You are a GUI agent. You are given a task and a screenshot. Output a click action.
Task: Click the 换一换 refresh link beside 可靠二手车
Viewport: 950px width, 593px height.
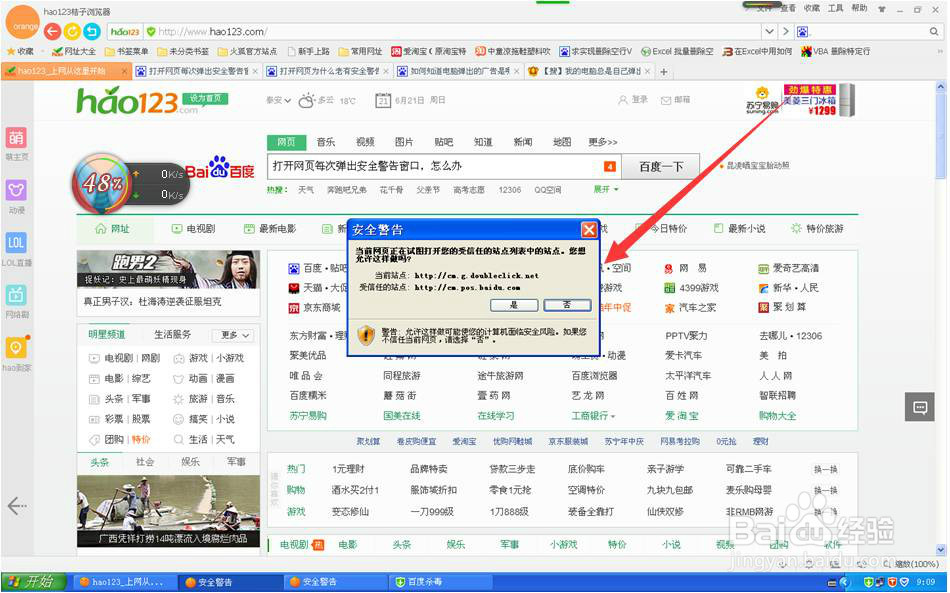826,469
